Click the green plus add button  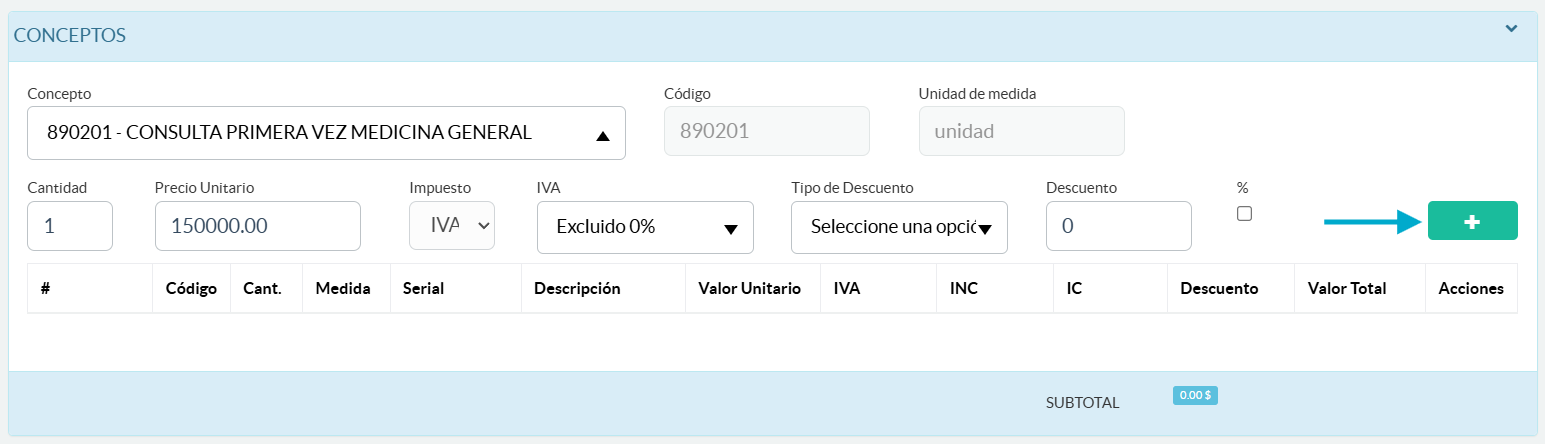click(1472, 221)
